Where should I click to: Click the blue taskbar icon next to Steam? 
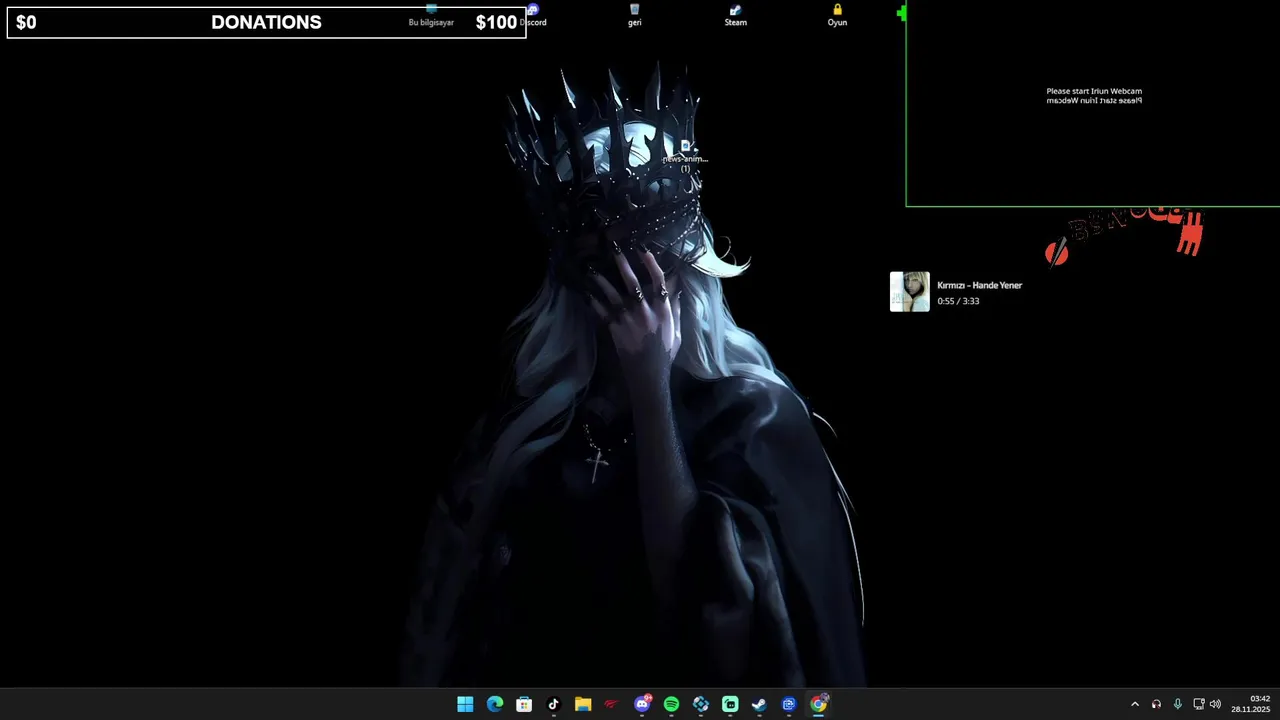point(789,704)
